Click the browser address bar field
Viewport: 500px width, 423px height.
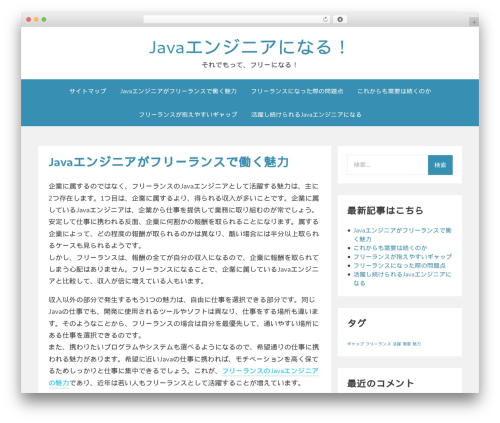coord(237,20)
